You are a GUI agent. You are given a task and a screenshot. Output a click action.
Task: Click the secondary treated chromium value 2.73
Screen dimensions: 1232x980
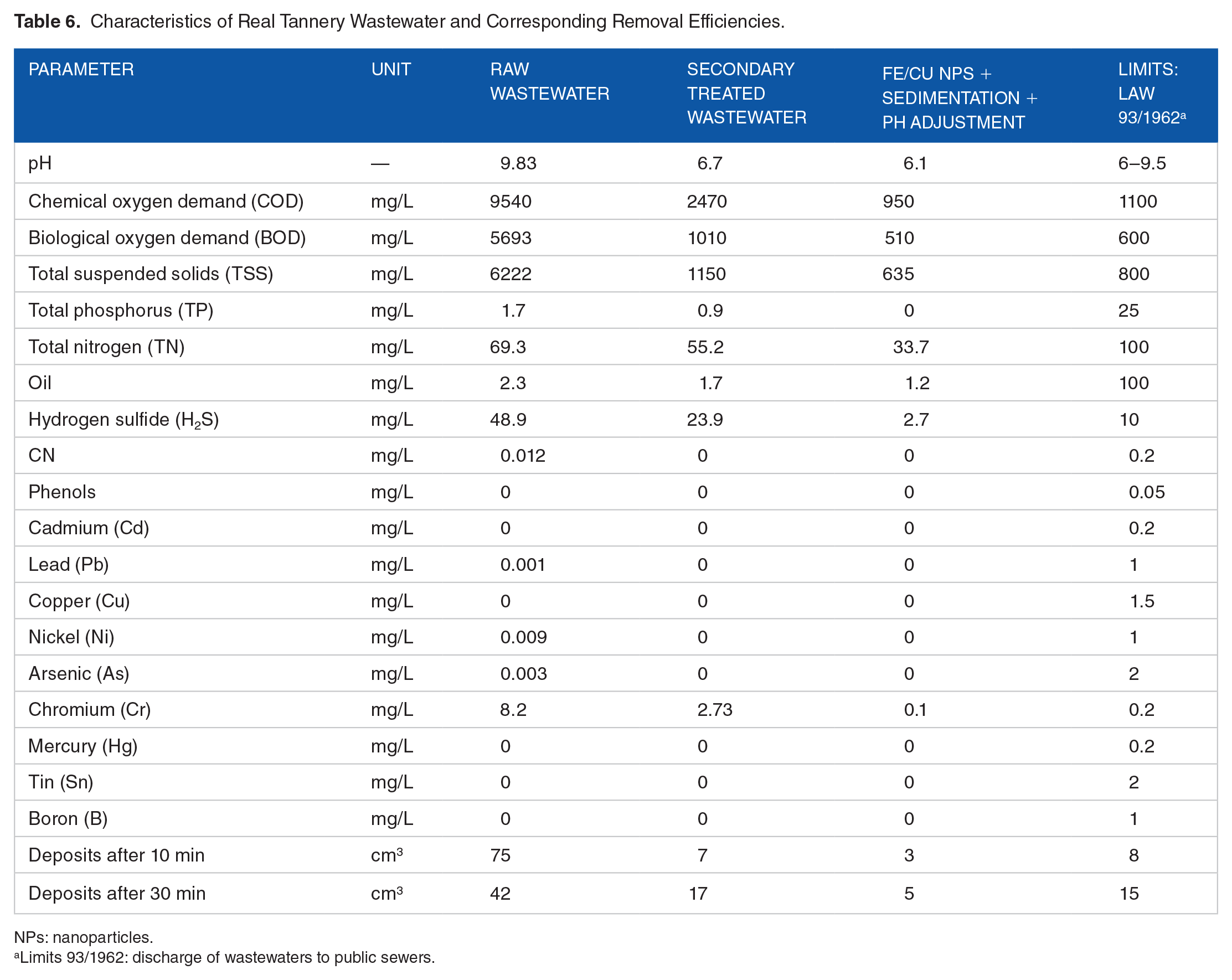tap(714, 710)
